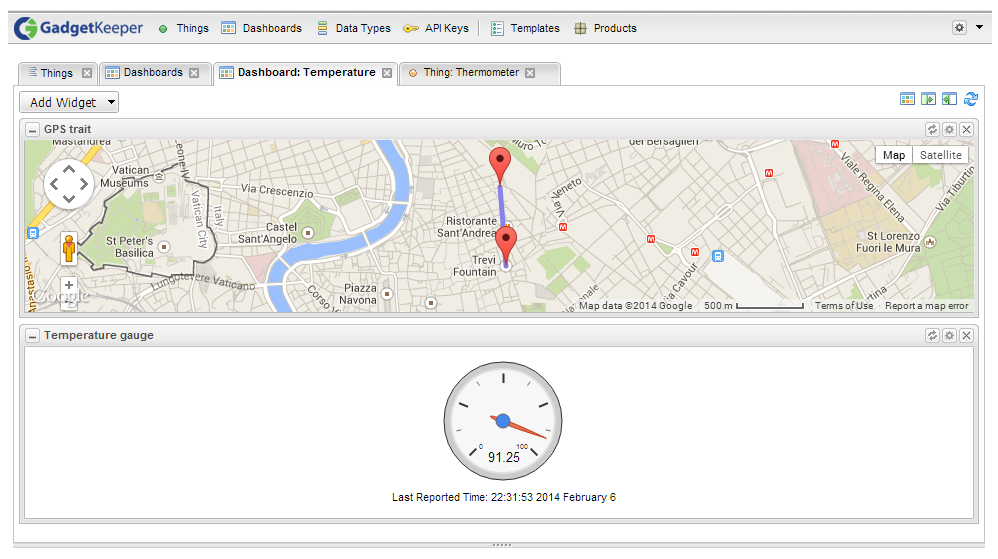The height and width of the screenshot is (559, 998).
Task: Close the Dashboards tab
Action: pos(194,73)
